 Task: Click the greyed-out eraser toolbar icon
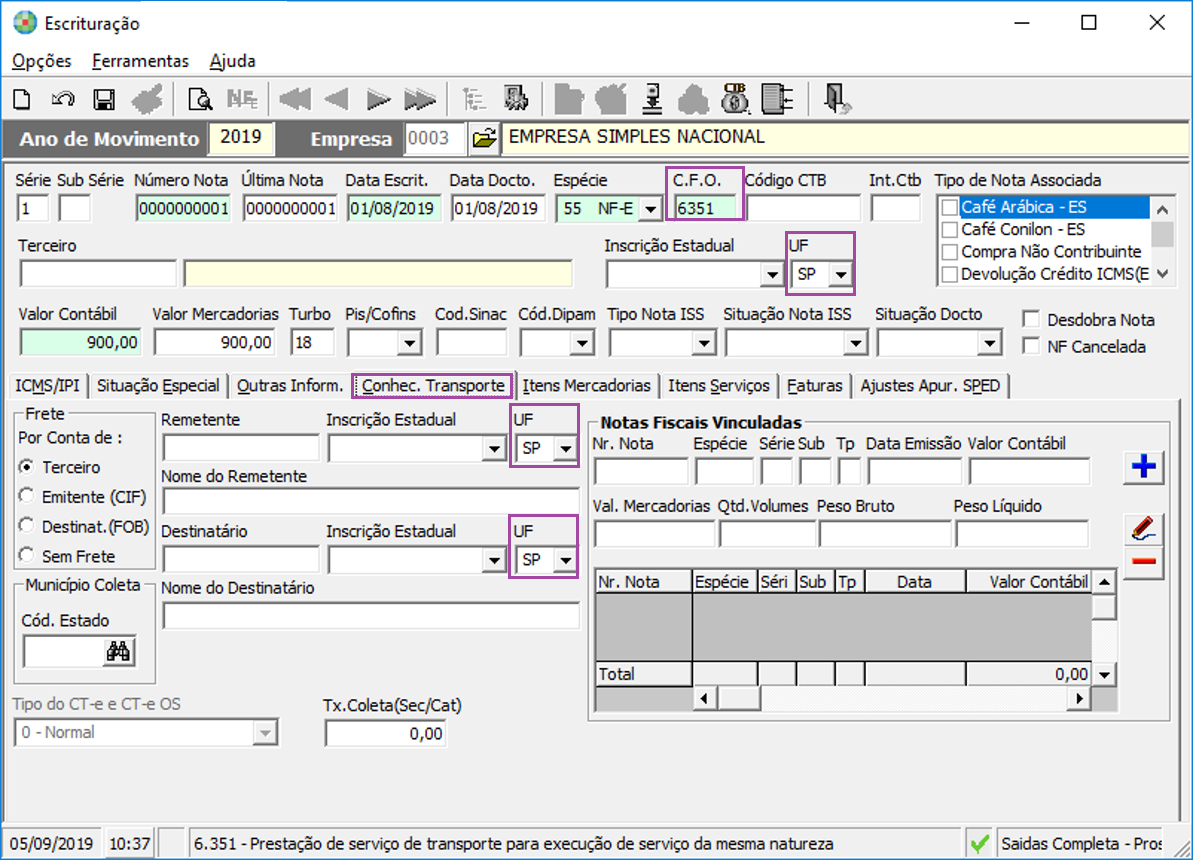pos(147,100)
